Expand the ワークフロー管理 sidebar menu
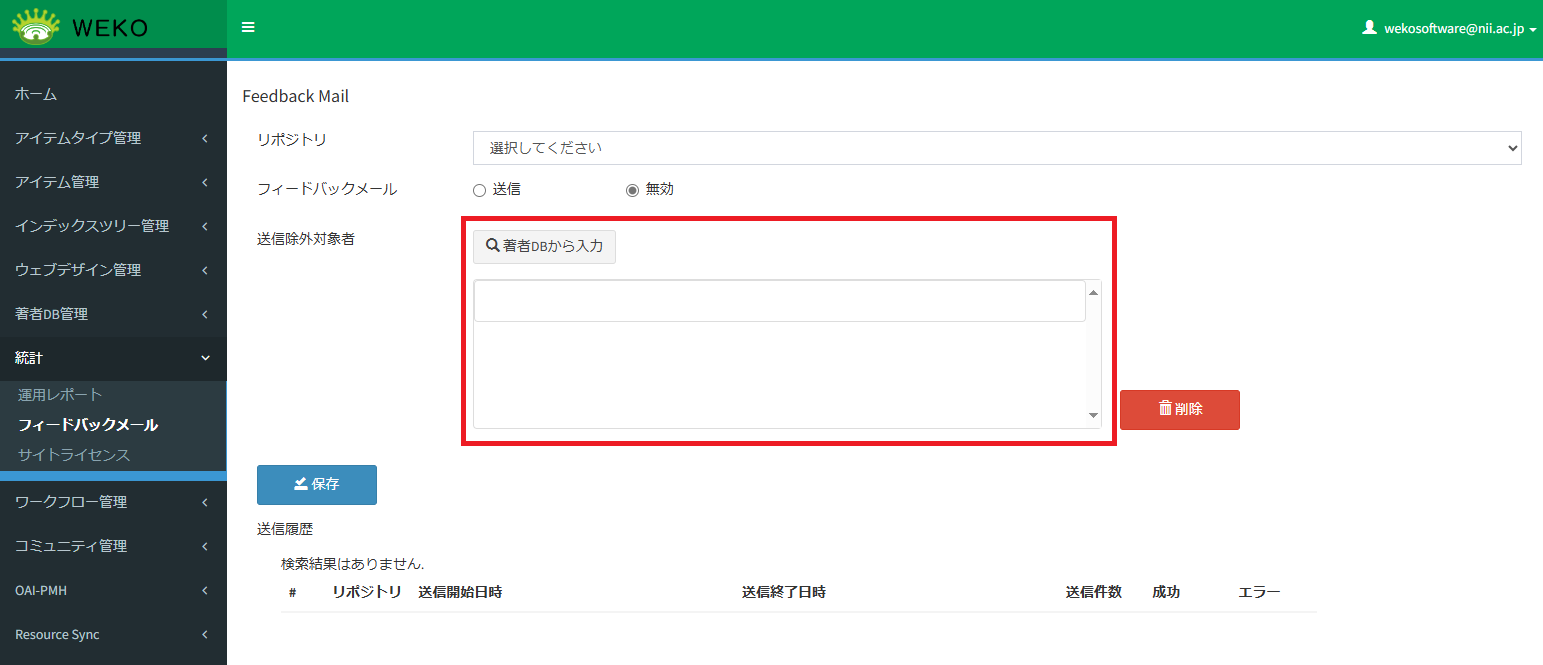This screenshot has height=665, width=1543. pyautogui.click(x=113, y=502)
